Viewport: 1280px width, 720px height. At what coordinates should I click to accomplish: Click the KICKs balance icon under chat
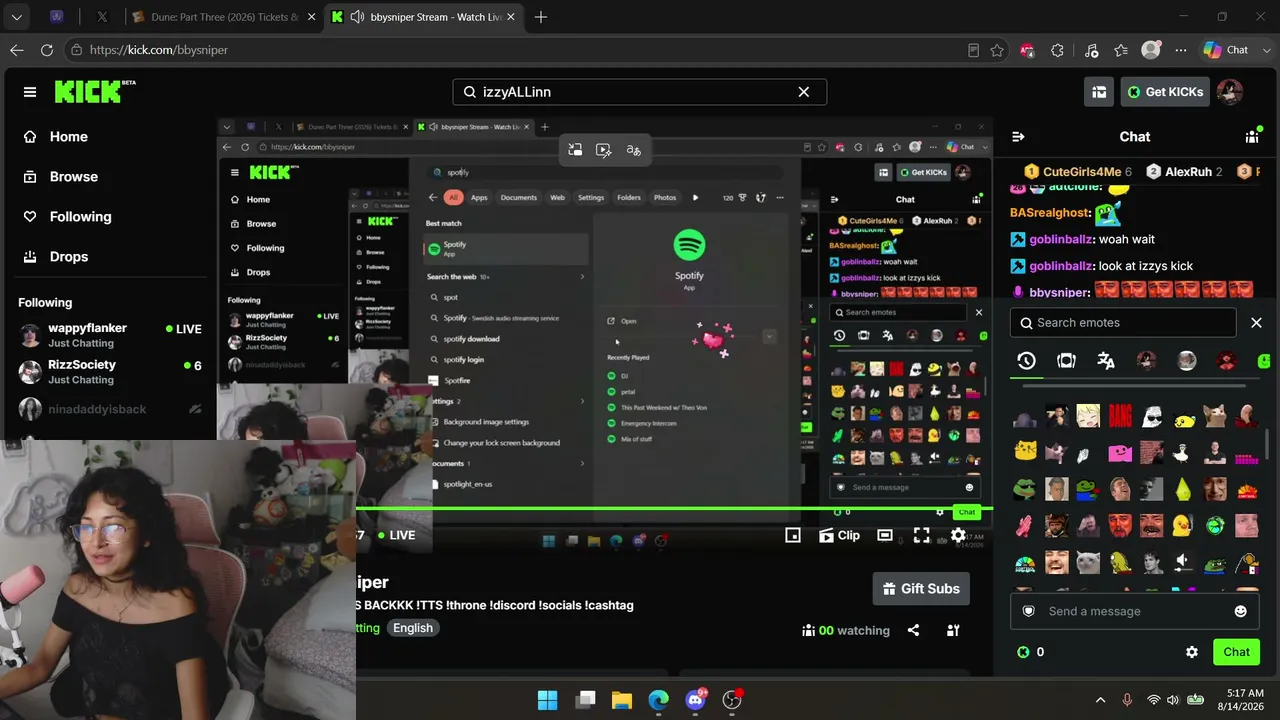[1023, 652]
